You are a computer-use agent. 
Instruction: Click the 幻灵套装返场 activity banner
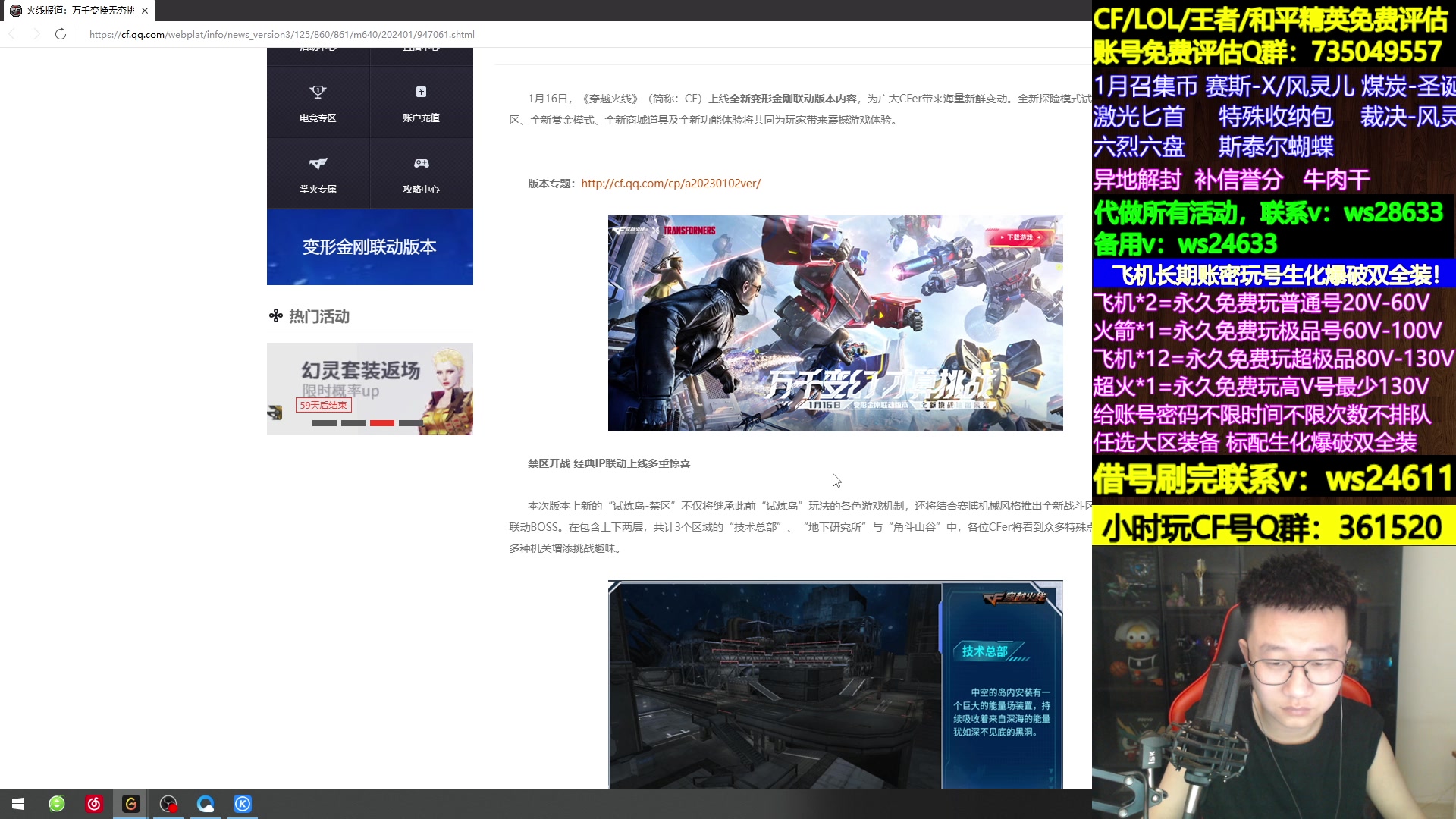pos(370,389)
